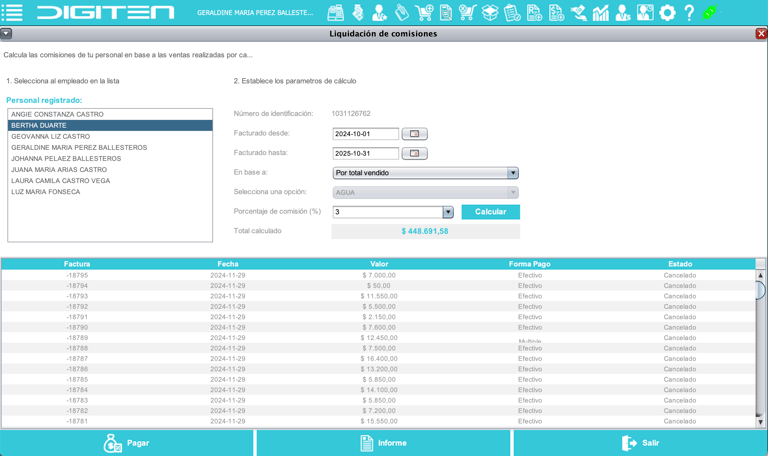Click the invoice table scrollbar down arrow
This screenshot has width=768, height=456.
(760, 422)
